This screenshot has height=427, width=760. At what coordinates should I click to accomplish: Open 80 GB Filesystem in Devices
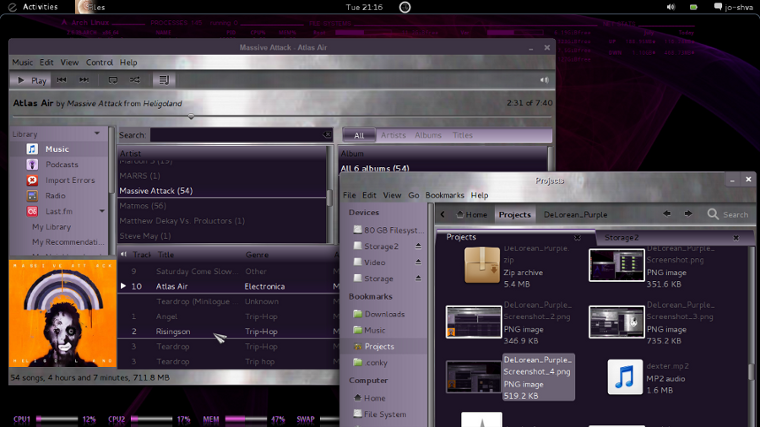(x=388, y=230)
